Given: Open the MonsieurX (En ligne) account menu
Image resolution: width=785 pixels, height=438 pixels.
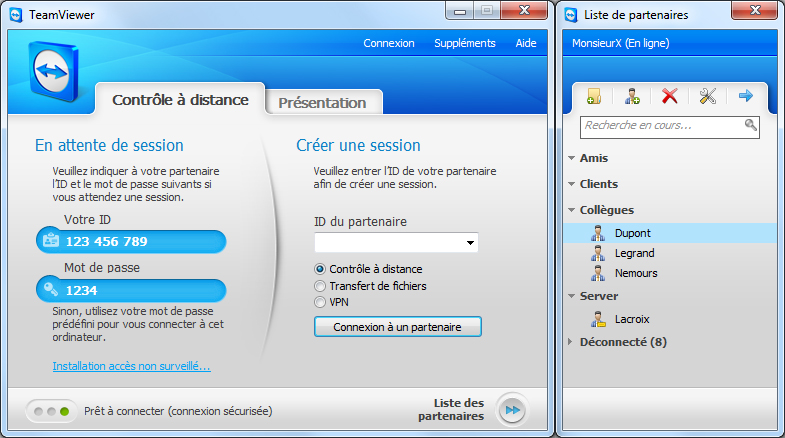Looking at the screenshot, I should [x=620, y=43].
